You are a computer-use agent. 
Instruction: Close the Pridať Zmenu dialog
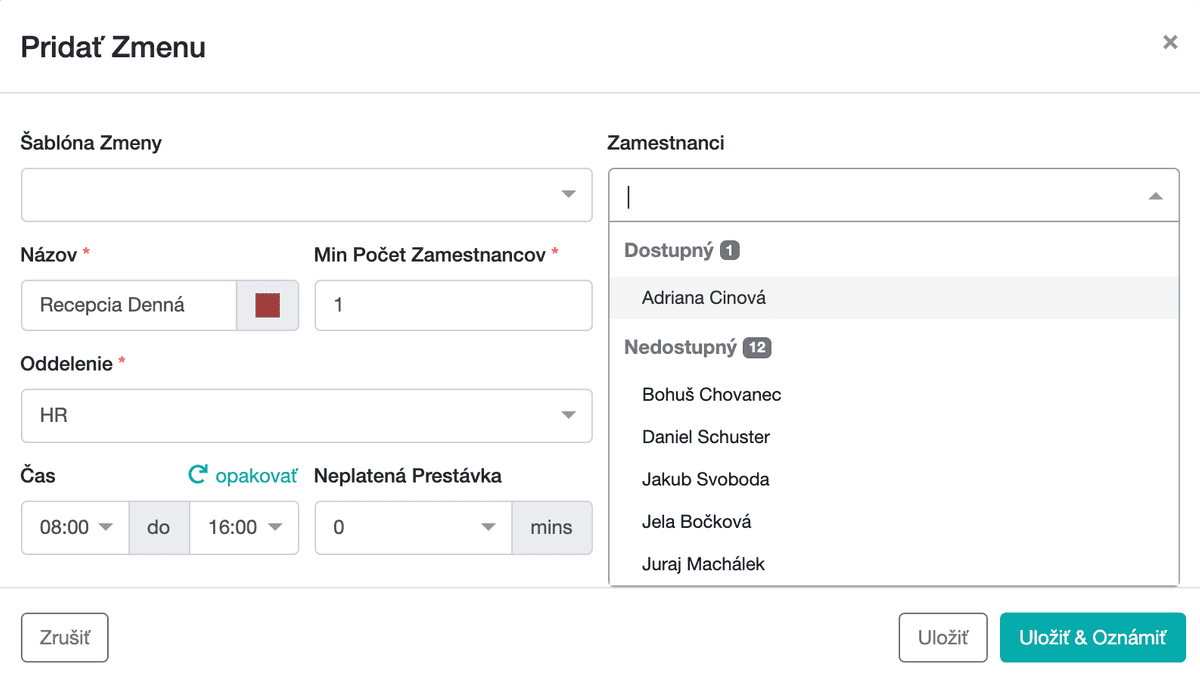[x=1169, y=42]
